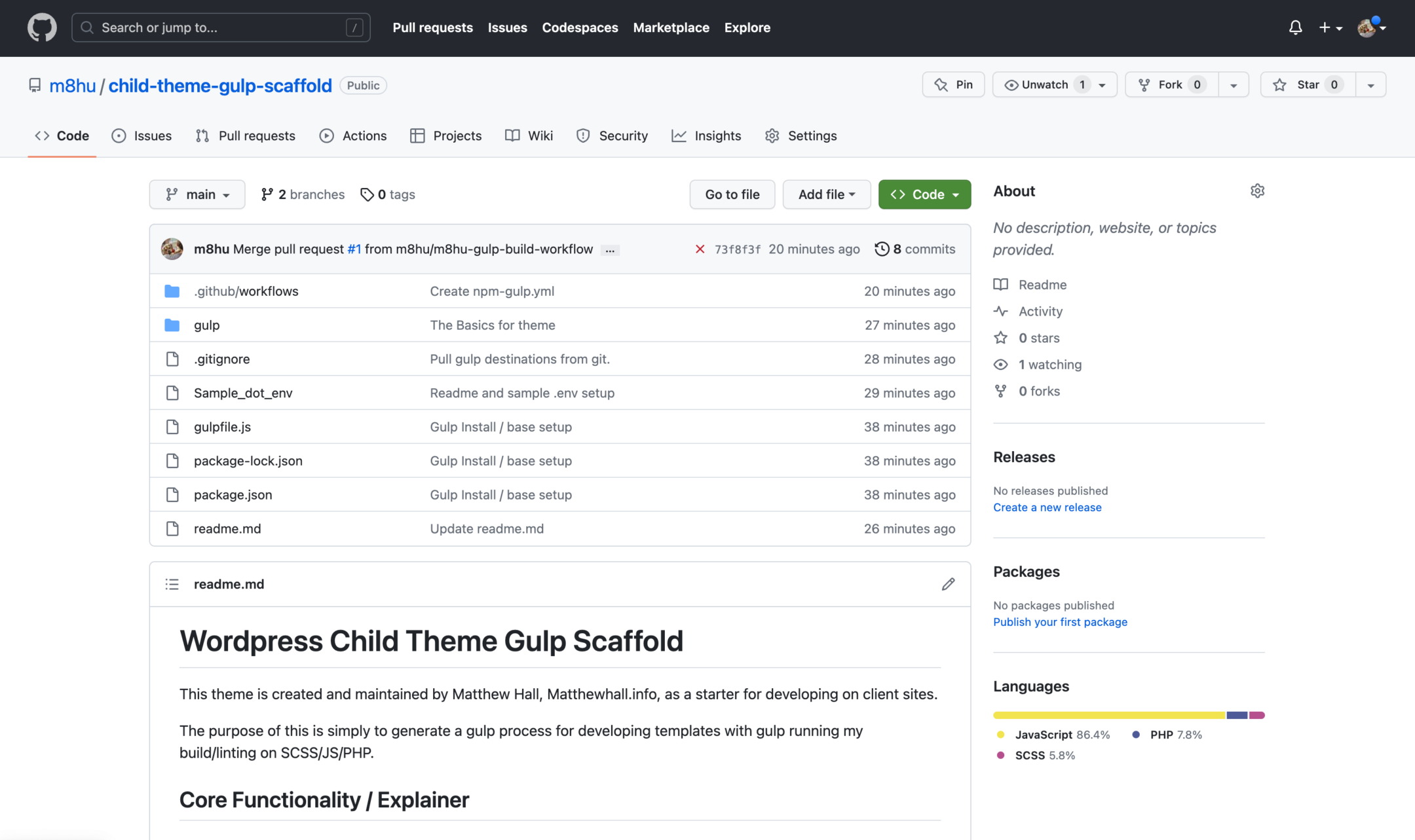1415x840 pixels.
Task: Pin this repository
Action: pyautogui.click(x=953, y=84)
